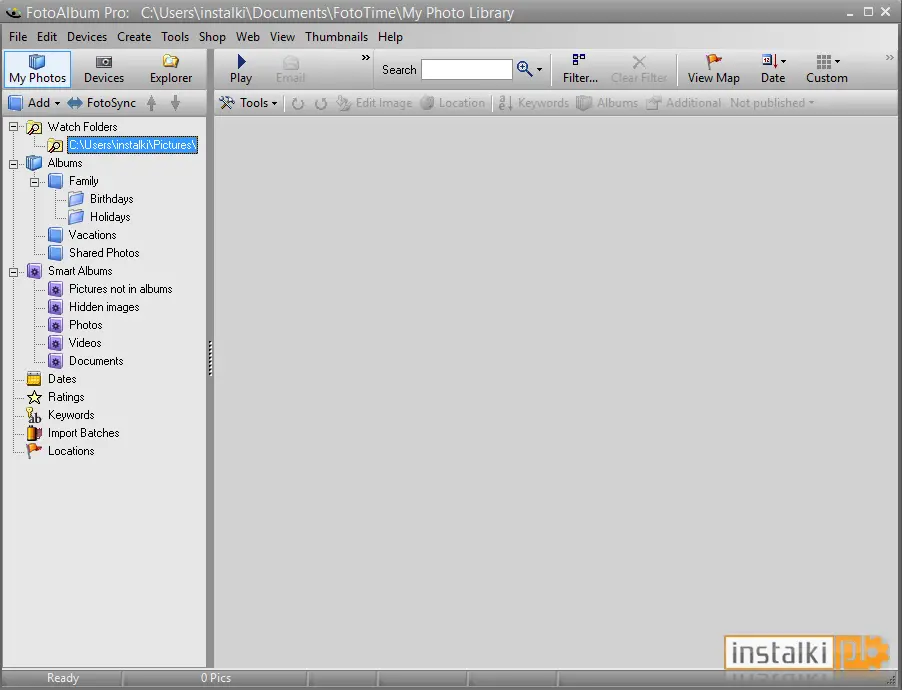This screenshot has height=690, width=902.
Task: Open the Tools dropdown in image toolbar
Action: coord(249,103)
